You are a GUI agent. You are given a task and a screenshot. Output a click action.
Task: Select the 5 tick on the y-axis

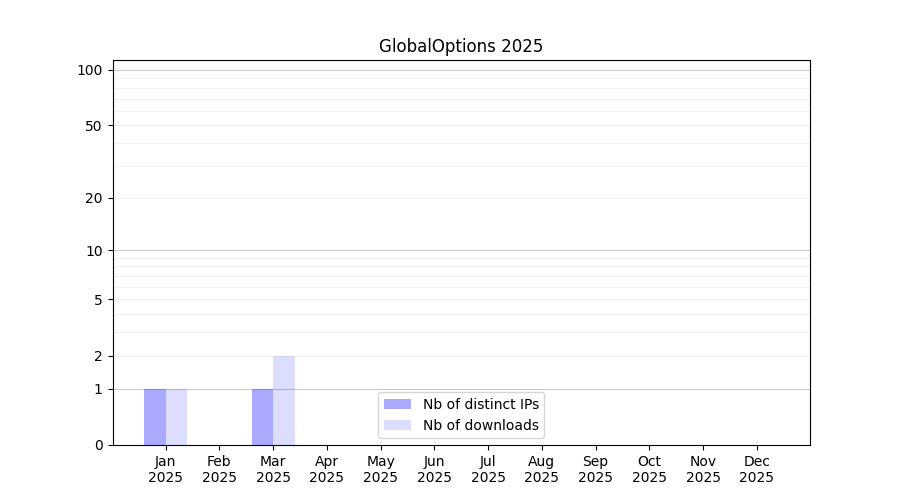click(98, 300)
